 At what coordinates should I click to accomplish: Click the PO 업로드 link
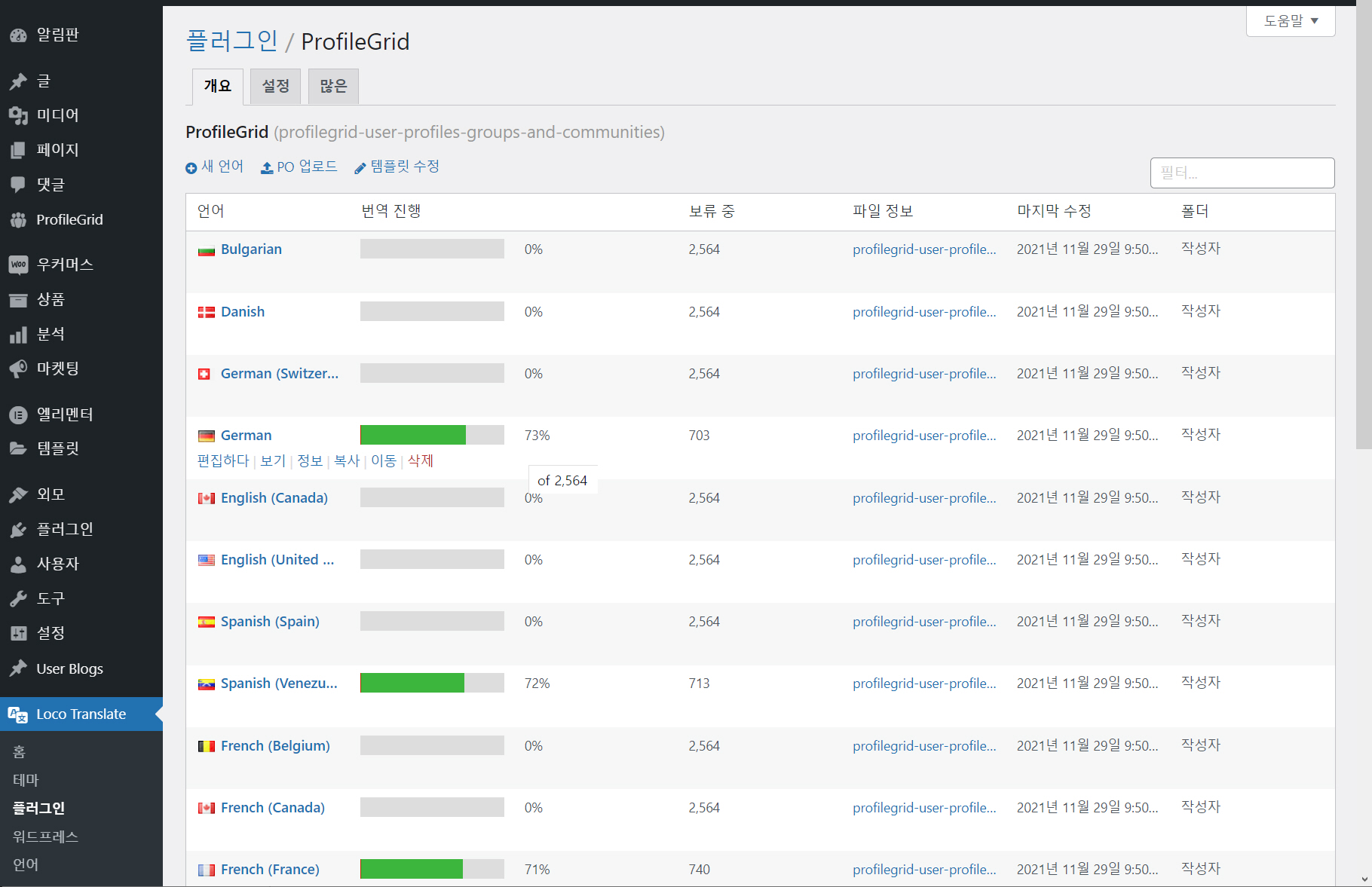(x=299, y=167)
